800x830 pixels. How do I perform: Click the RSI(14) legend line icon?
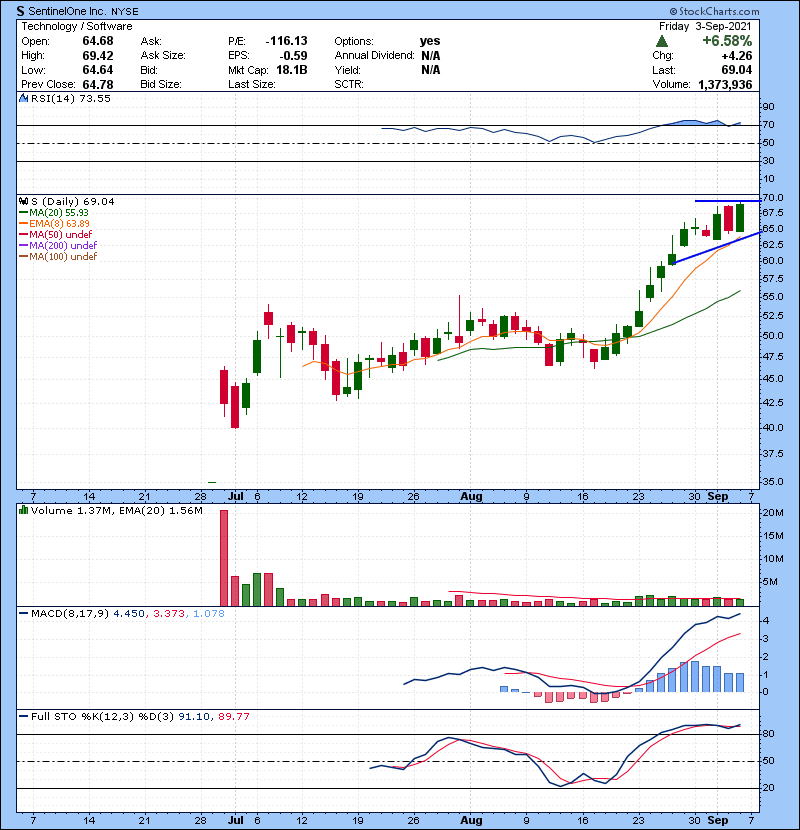[x=24, y=99]
